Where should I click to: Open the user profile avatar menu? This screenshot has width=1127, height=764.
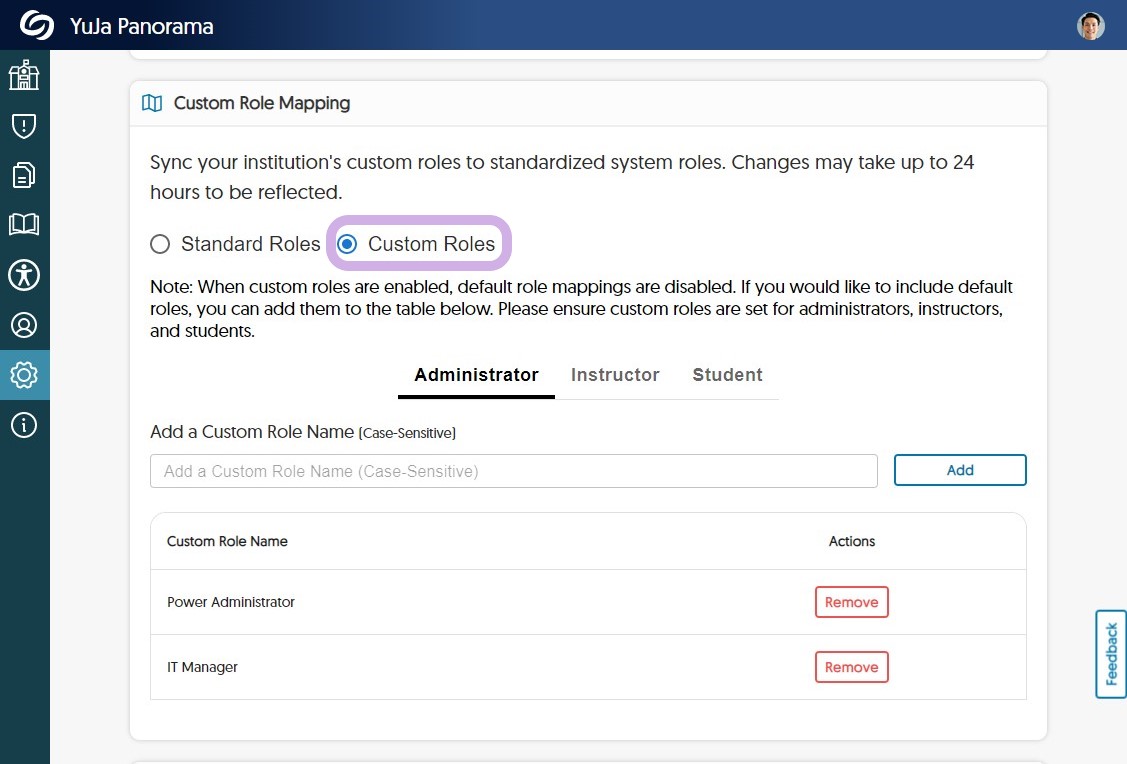tap(1090, 26)
